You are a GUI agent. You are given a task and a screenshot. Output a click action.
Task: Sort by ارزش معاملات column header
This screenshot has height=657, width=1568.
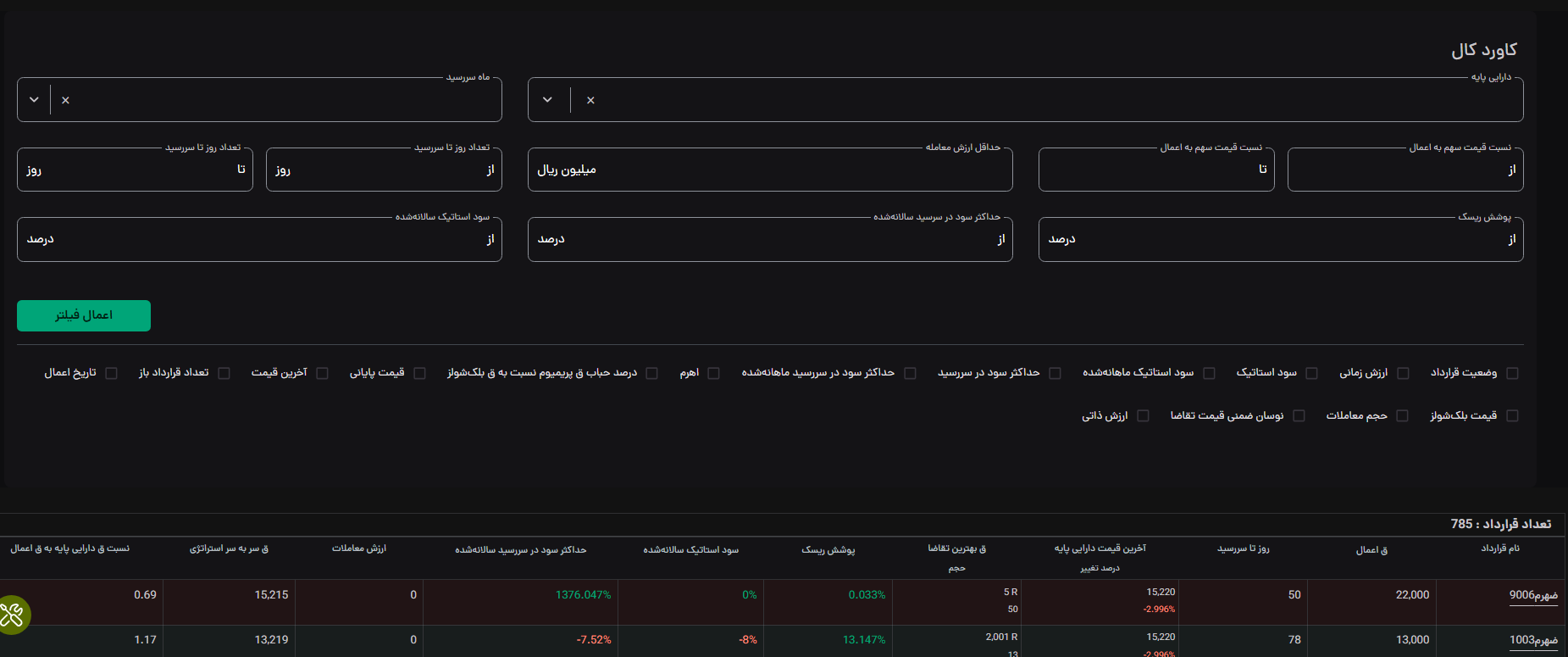(359, 548)
